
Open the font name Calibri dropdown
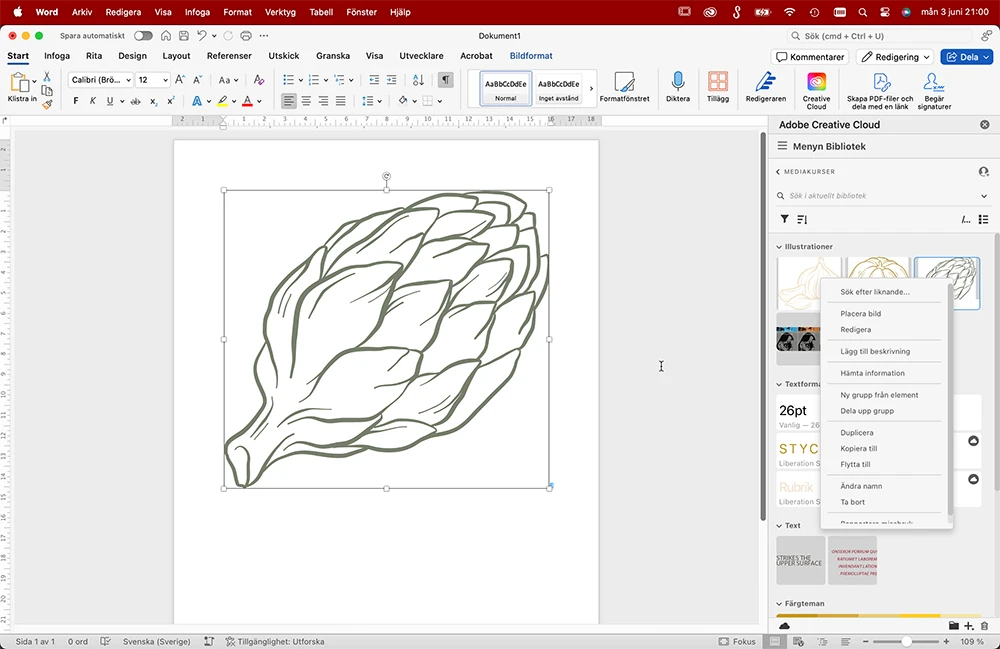point(128,80)
